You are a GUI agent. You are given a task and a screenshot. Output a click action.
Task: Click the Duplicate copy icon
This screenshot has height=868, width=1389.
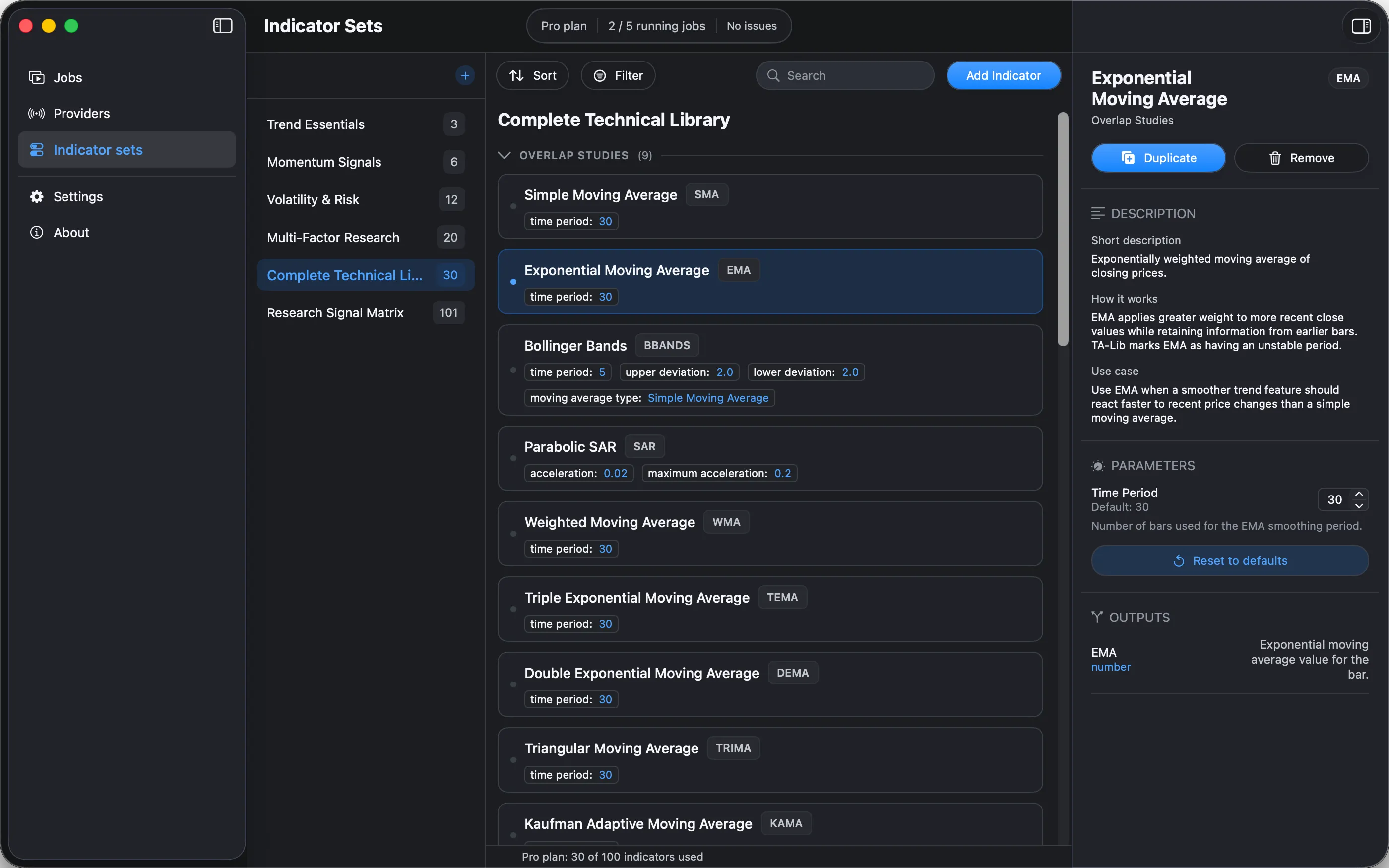[x=1128, y=158]
